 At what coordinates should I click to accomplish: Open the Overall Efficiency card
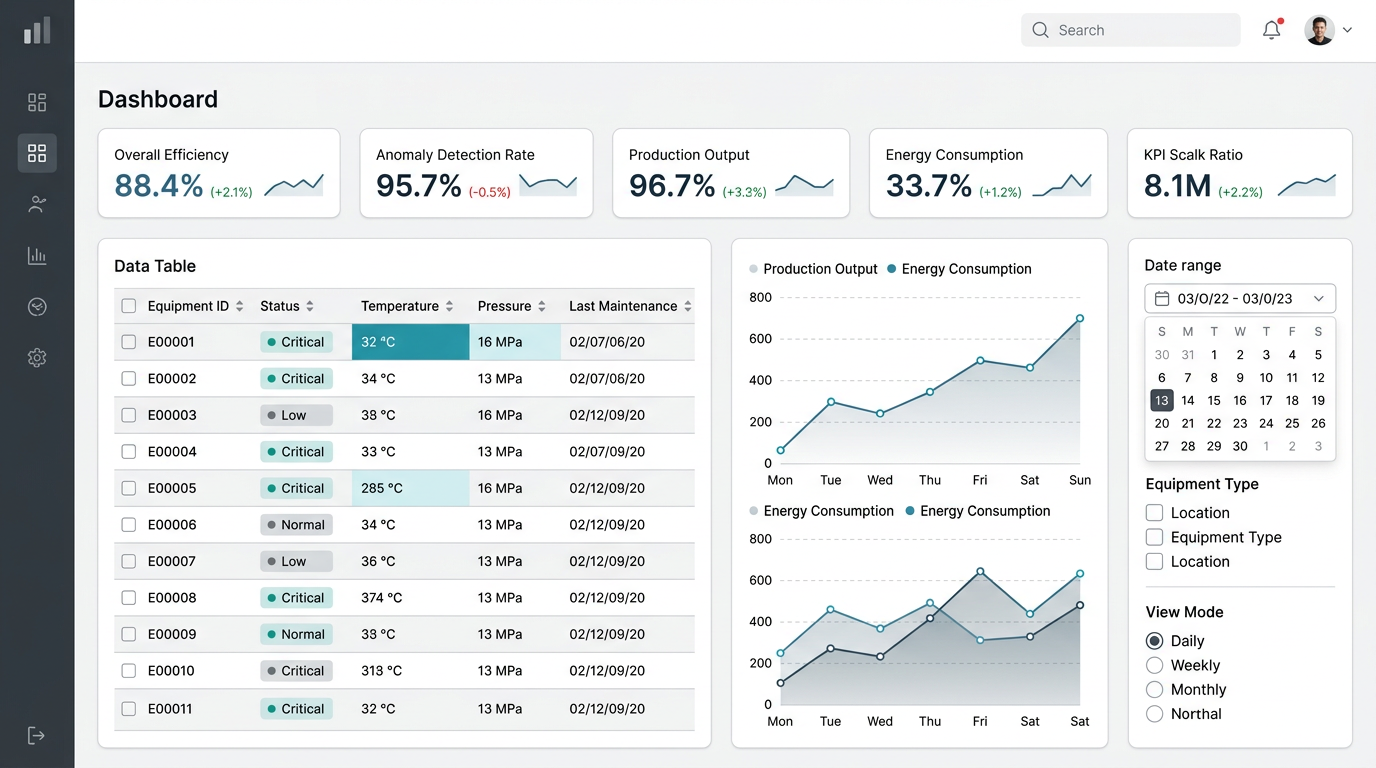pos(219,173)
